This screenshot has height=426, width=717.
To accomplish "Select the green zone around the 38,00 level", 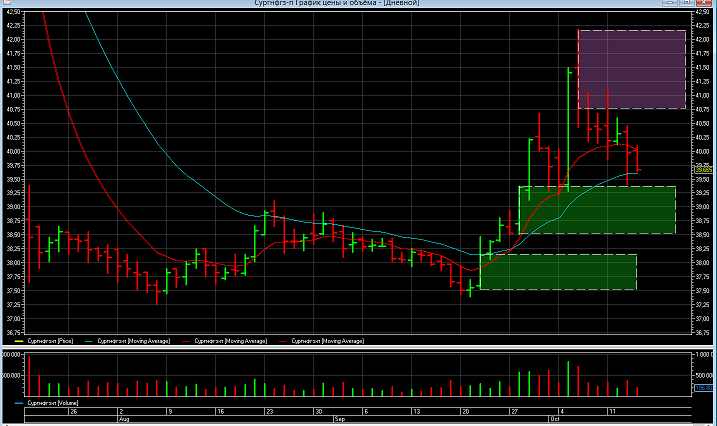I will point(558,272).
